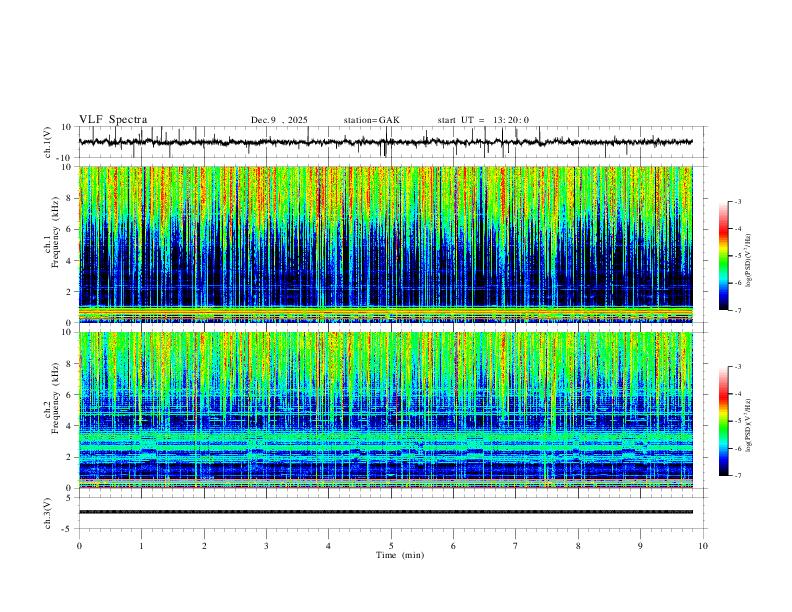Click the "-5" tick on the ch.3(V) axis
The width and height of the screenshot is (792, 612).
pos(68,529)
